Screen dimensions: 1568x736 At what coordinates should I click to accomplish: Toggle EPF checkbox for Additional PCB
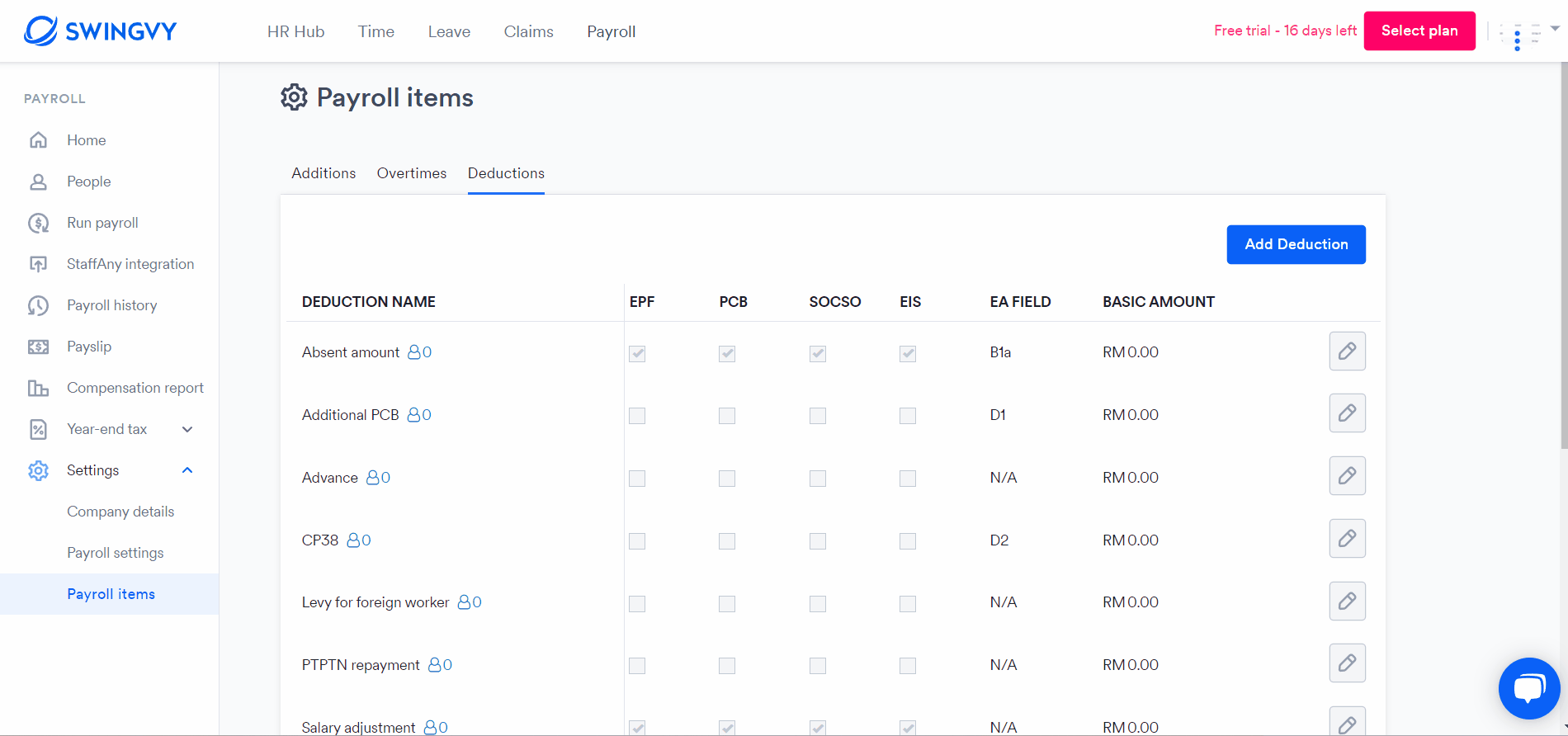pyautogui.click(x=637, y=416)
